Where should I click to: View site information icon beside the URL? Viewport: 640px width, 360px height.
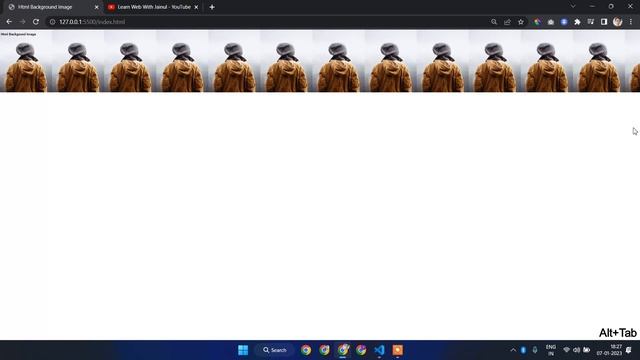point(52,22)
